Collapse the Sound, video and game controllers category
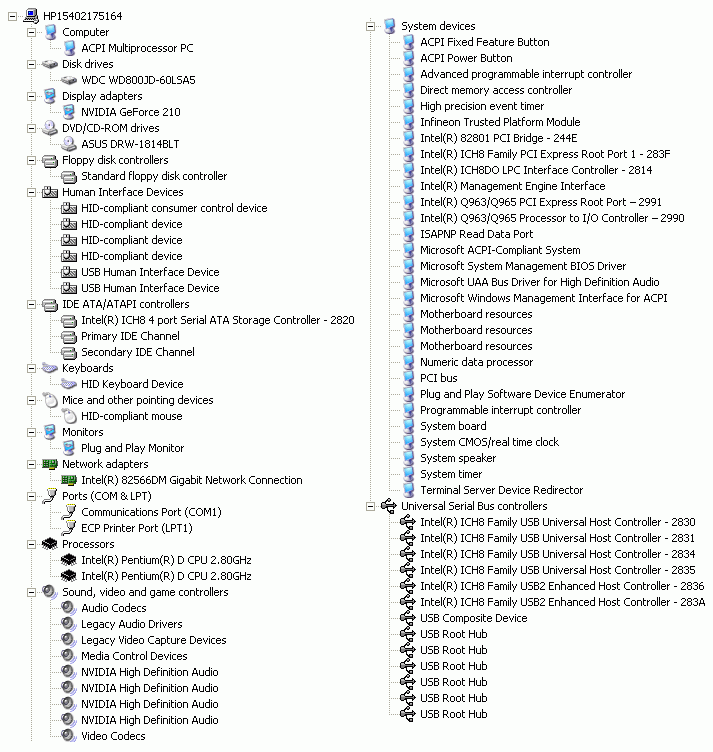Screen dimensions: 713x752 click(x=32, y=592)
